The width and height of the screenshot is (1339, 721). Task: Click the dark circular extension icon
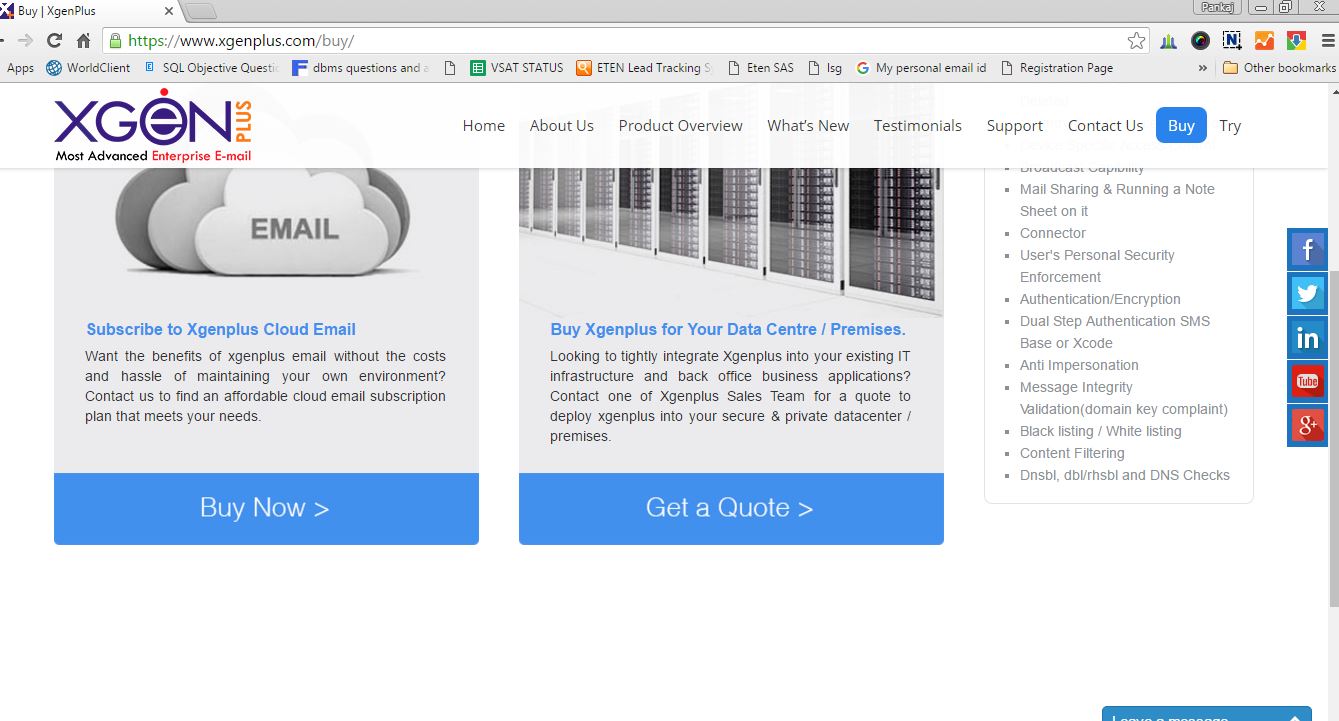pyautogui.click(x=1201, y=41)
